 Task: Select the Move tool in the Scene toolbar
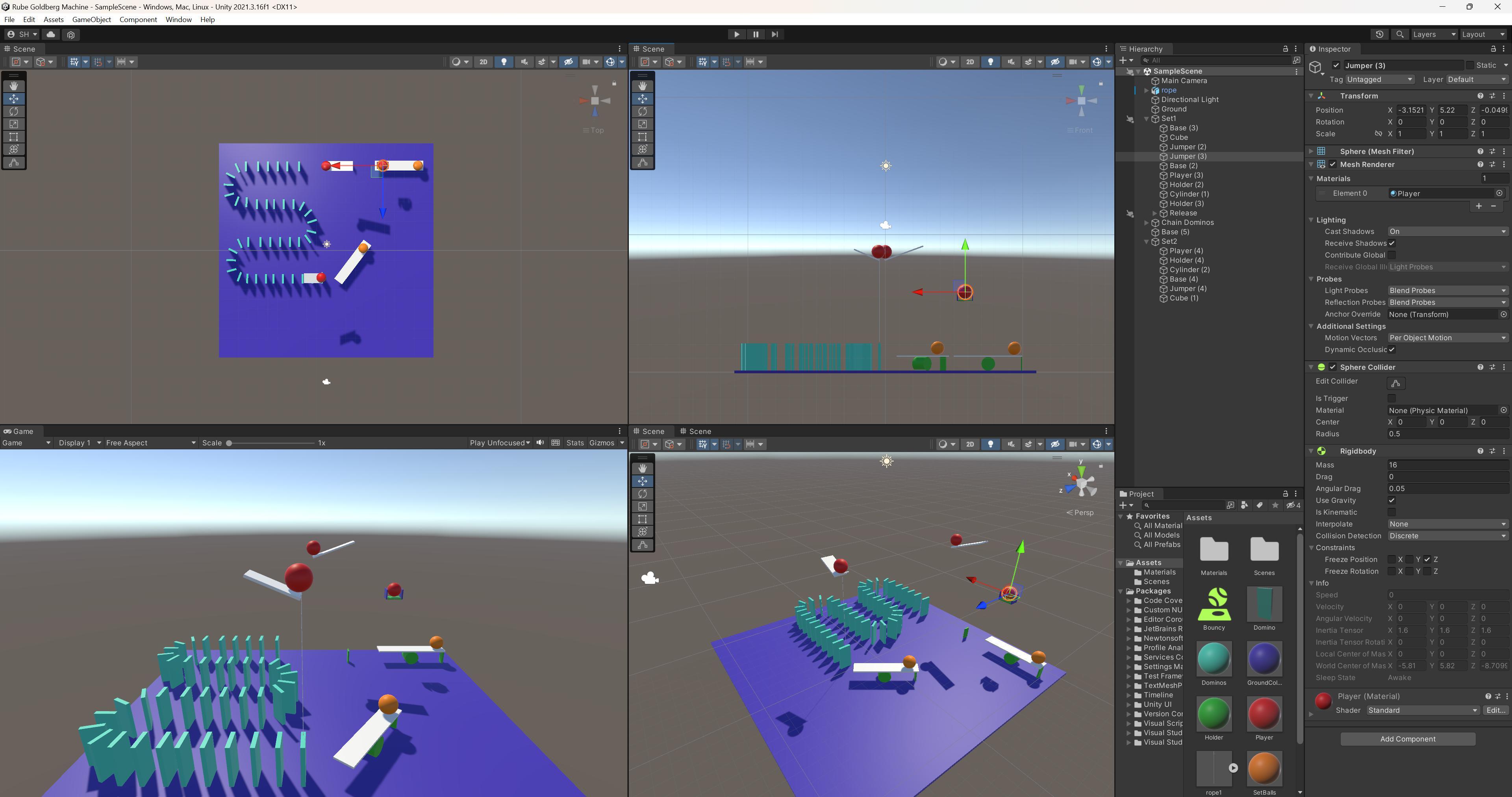pos(13,98)
